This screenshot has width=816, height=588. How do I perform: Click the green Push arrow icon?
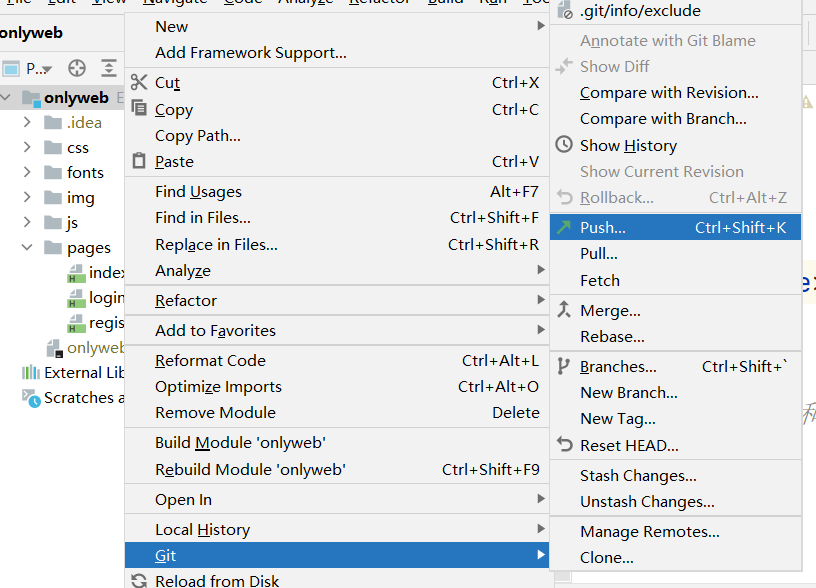(564, 228)
